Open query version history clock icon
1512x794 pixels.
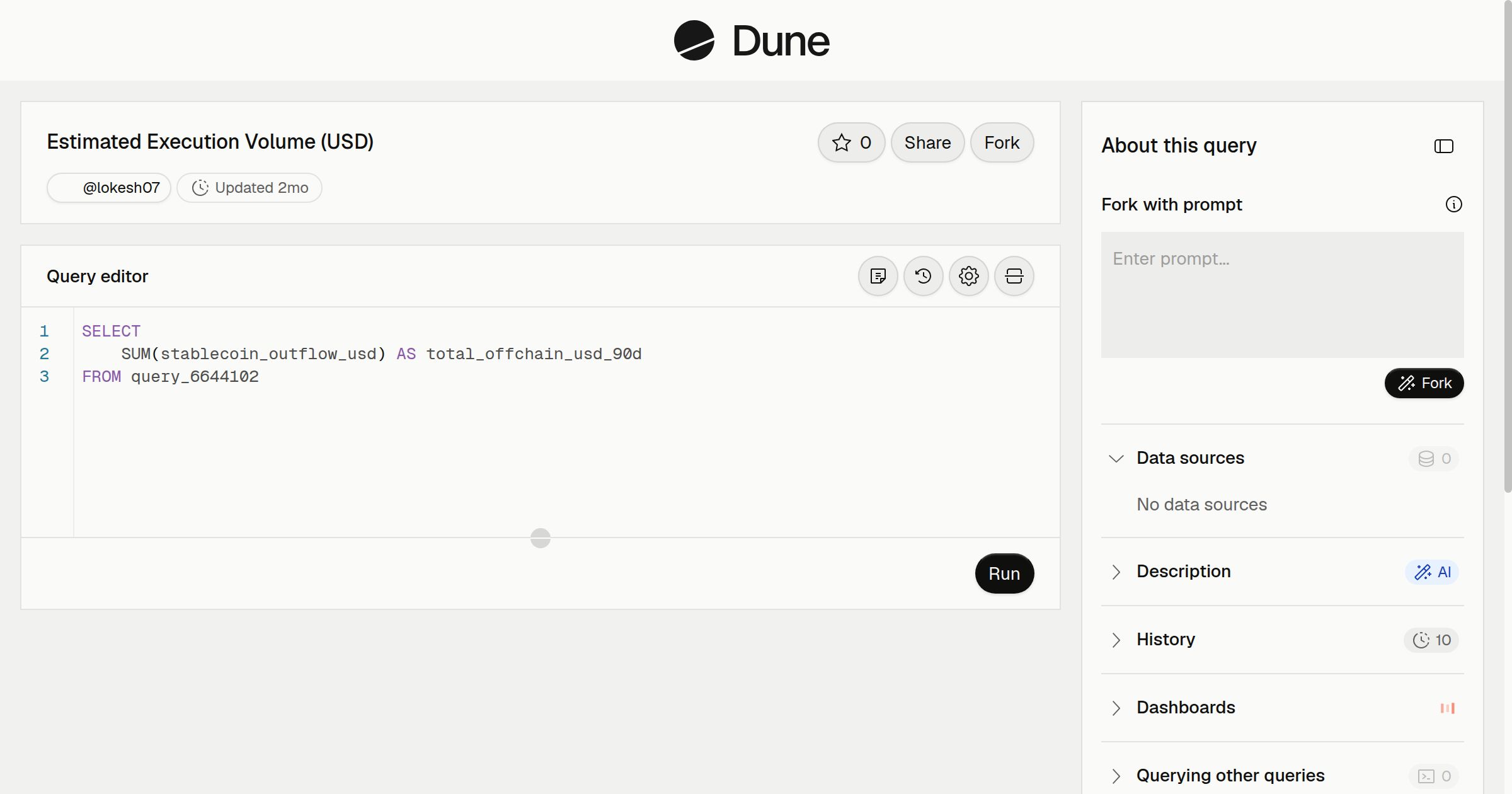(x=924, y=276)
